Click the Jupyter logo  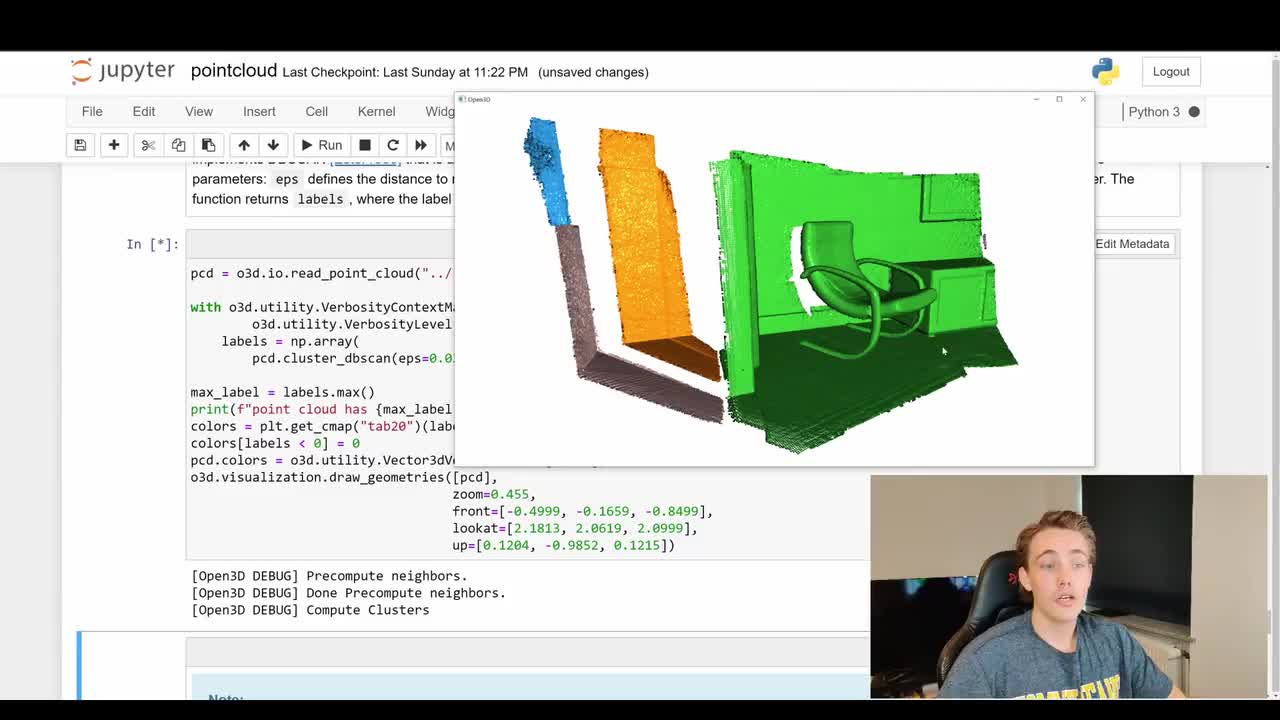pyautogui.click(x=122, y=71)
